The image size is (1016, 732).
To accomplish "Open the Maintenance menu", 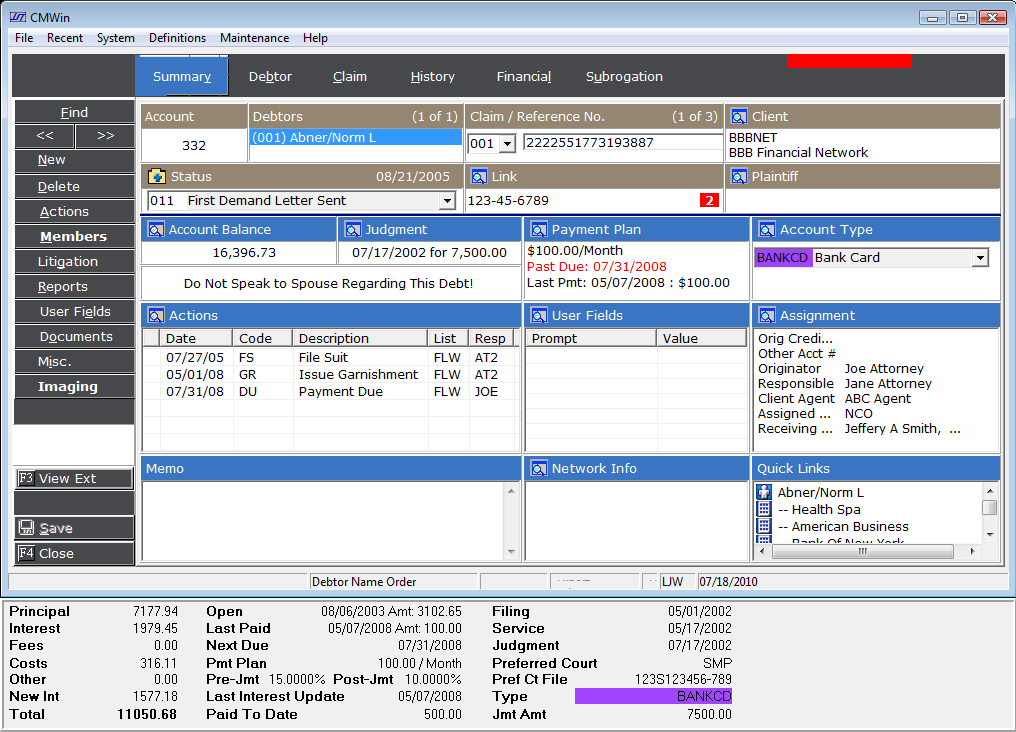I will [254, 38].
